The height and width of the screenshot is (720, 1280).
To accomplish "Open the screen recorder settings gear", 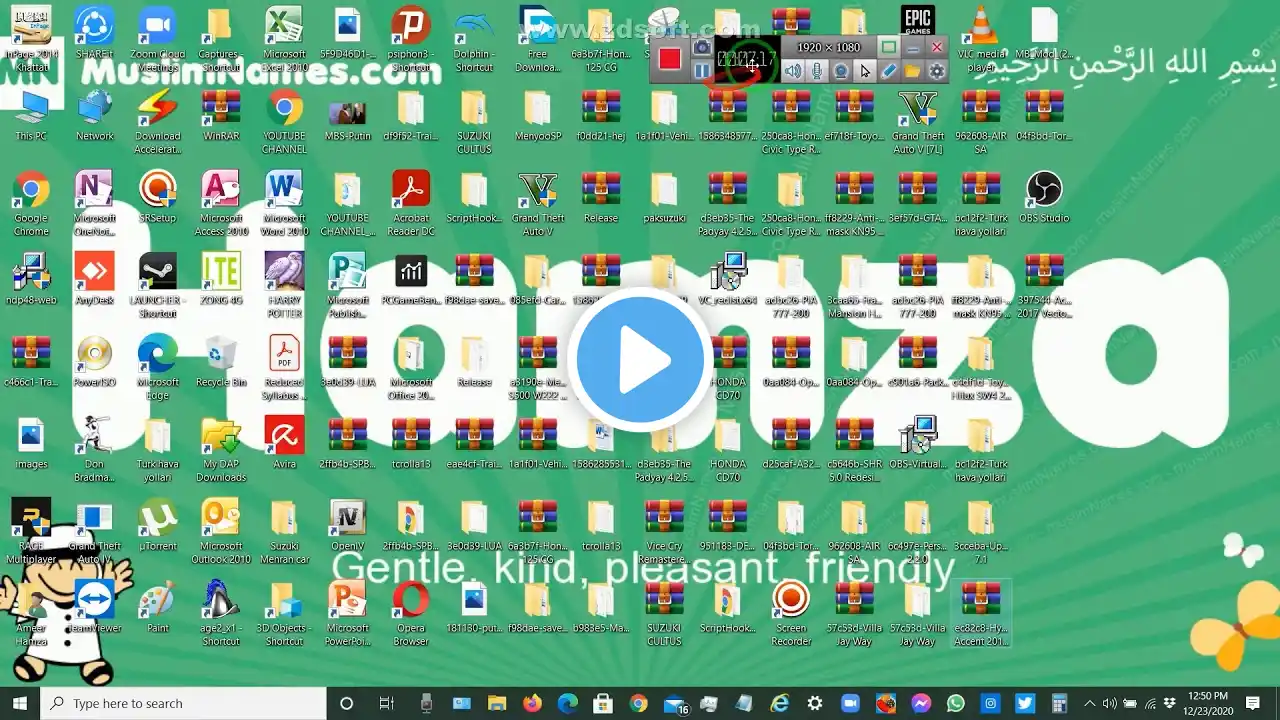I will [x=937, y=71].
